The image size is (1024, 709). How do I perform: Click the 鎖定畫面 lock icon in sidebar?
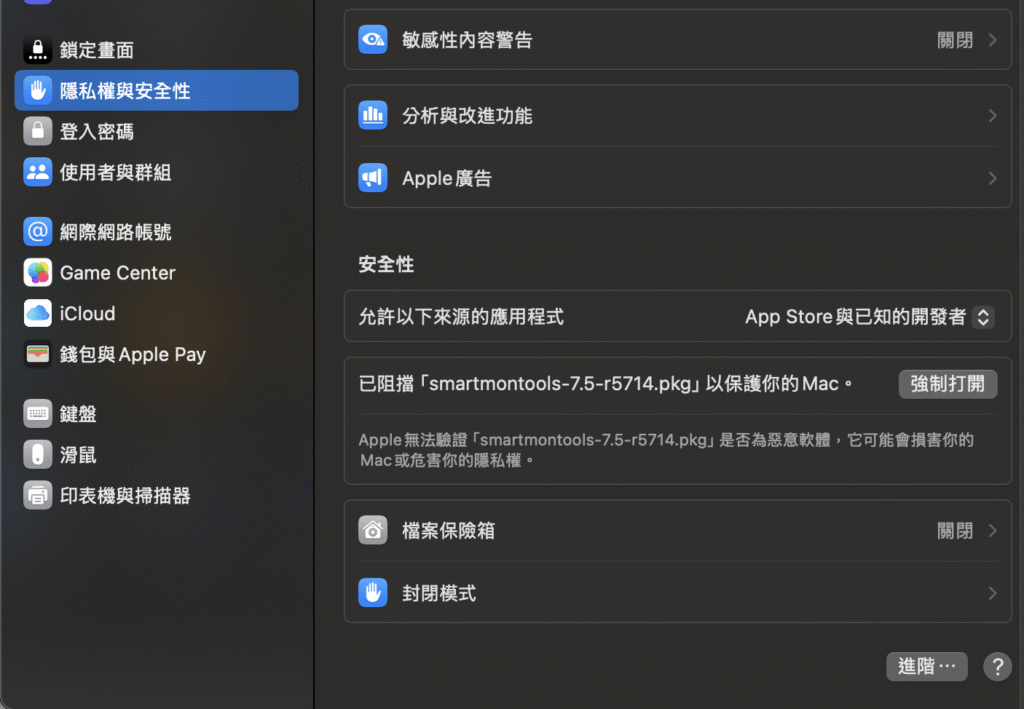[38, 50]
